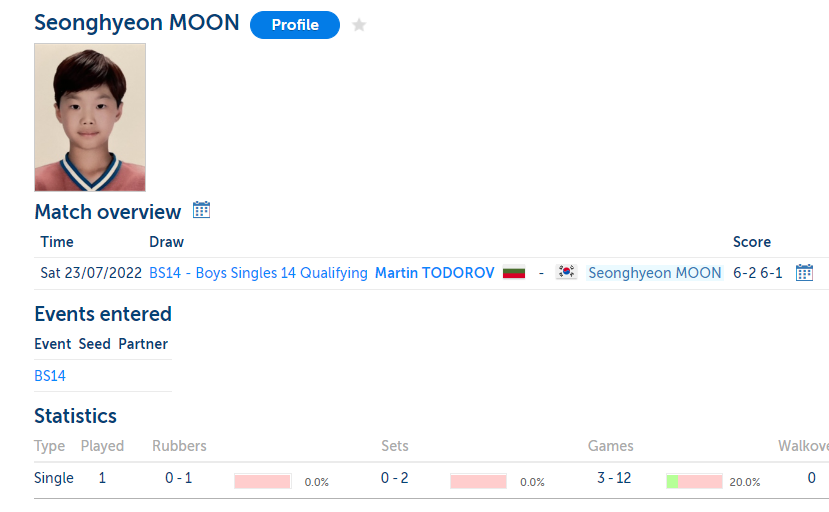Screen dimensions: 829x512
Task: Click the Seonghyeon MOON page heading
Action: 137,23
